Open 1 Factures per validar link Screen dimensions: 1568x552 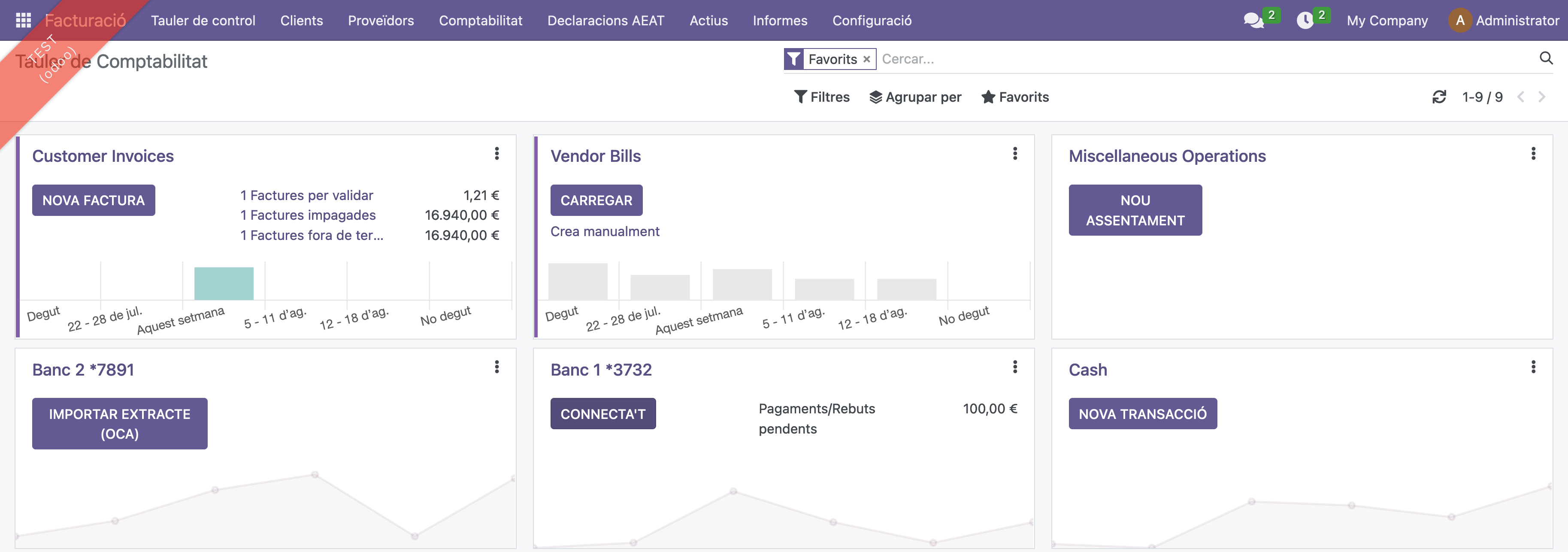tap(306, 195)
